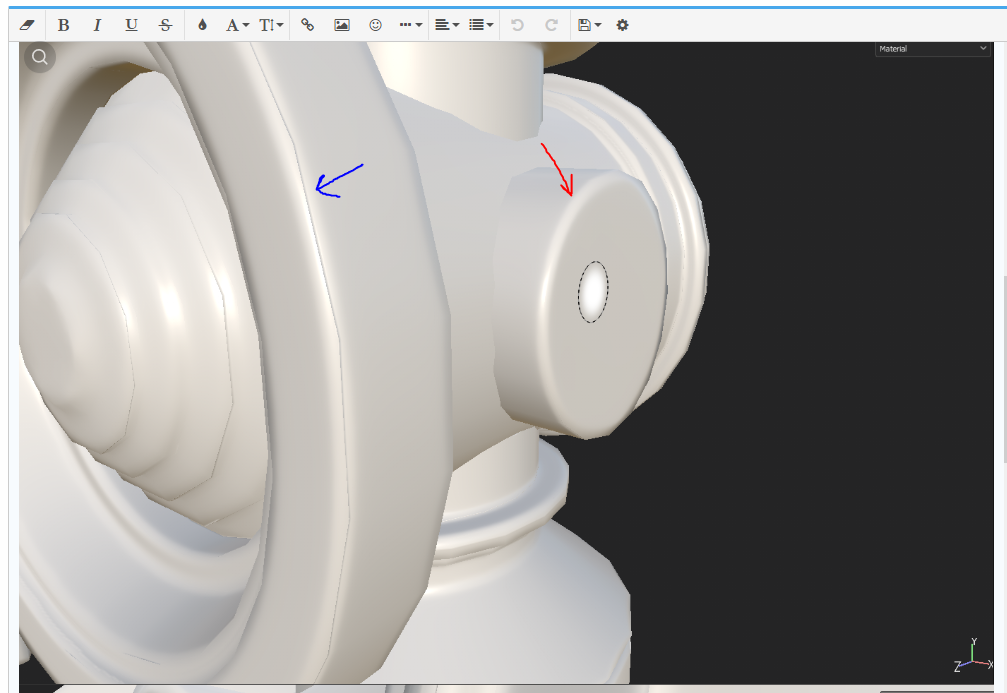Toggle italic text style

click(x=97, y=25)
